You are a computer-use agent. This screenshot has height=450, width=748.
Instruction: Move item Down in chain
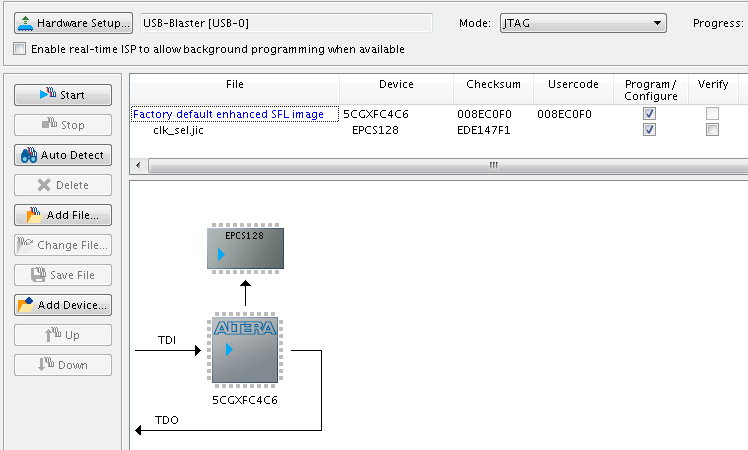tap(63, 365)
